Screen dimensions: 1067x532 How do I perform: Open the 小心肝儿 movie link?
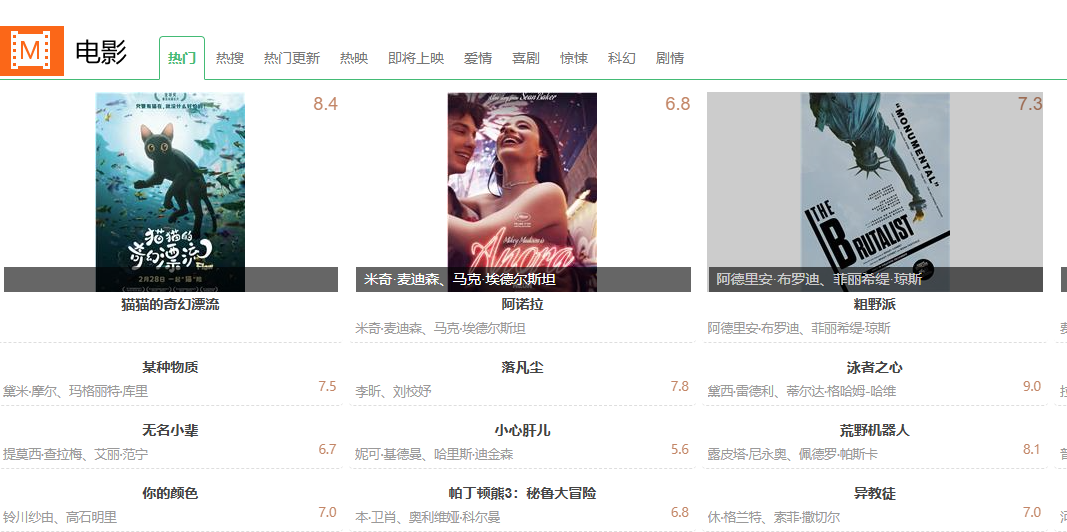(523, 431)
